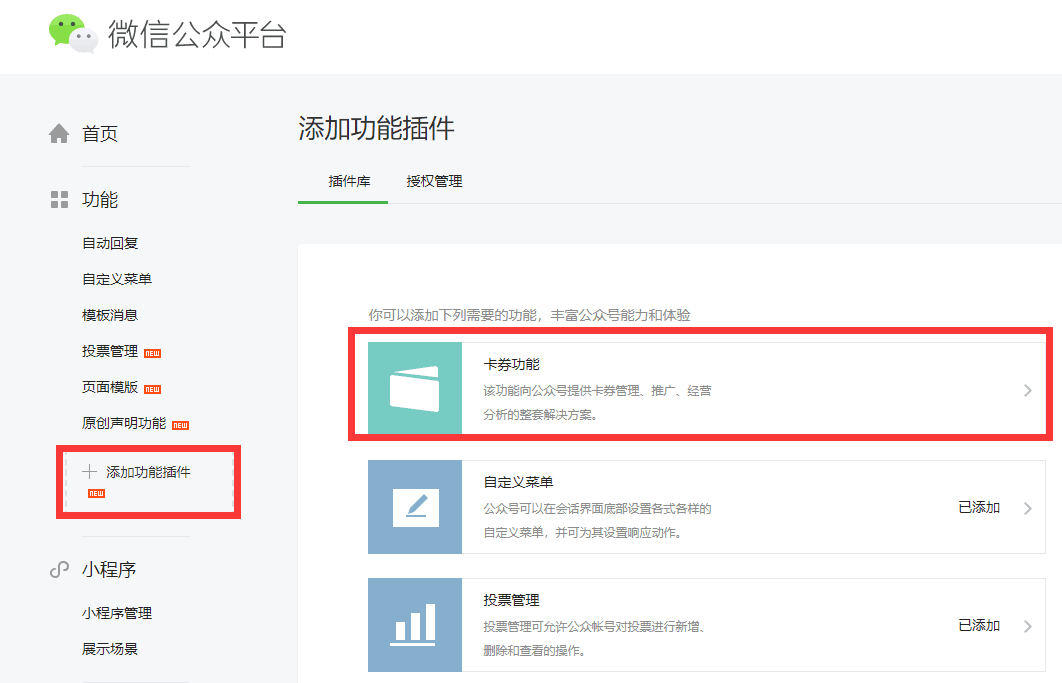Click the WeChat logo icon

73,33
